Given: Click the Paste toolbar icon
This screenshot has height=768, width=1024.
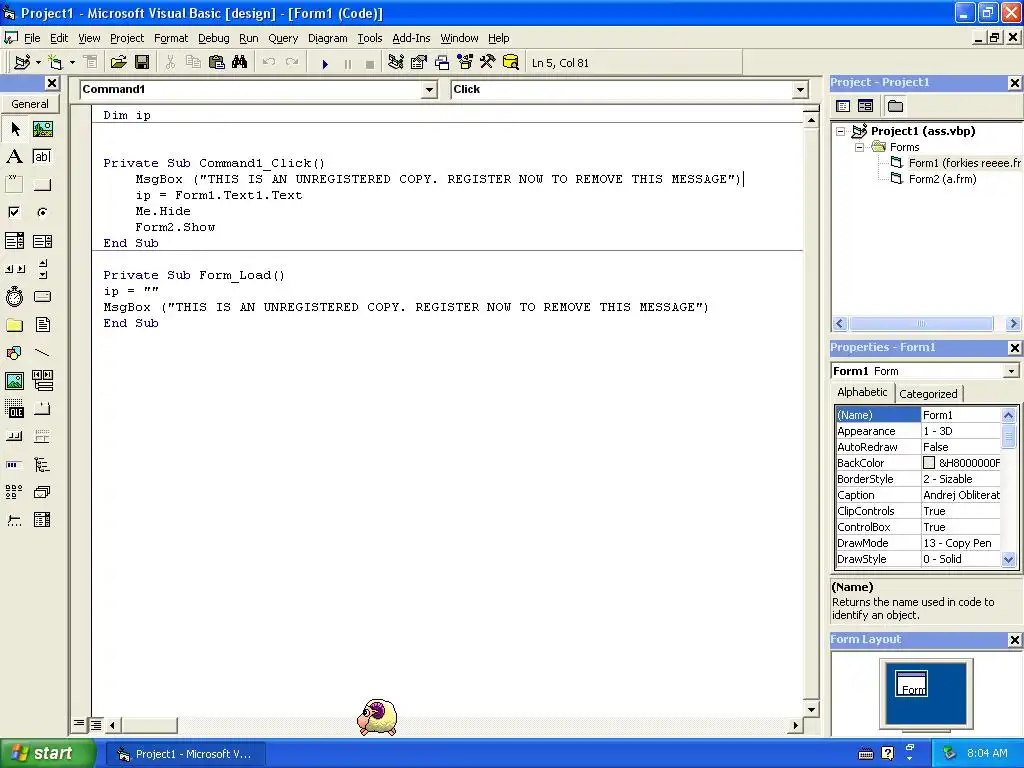Looking at the screenshot, I should point(216,62).
